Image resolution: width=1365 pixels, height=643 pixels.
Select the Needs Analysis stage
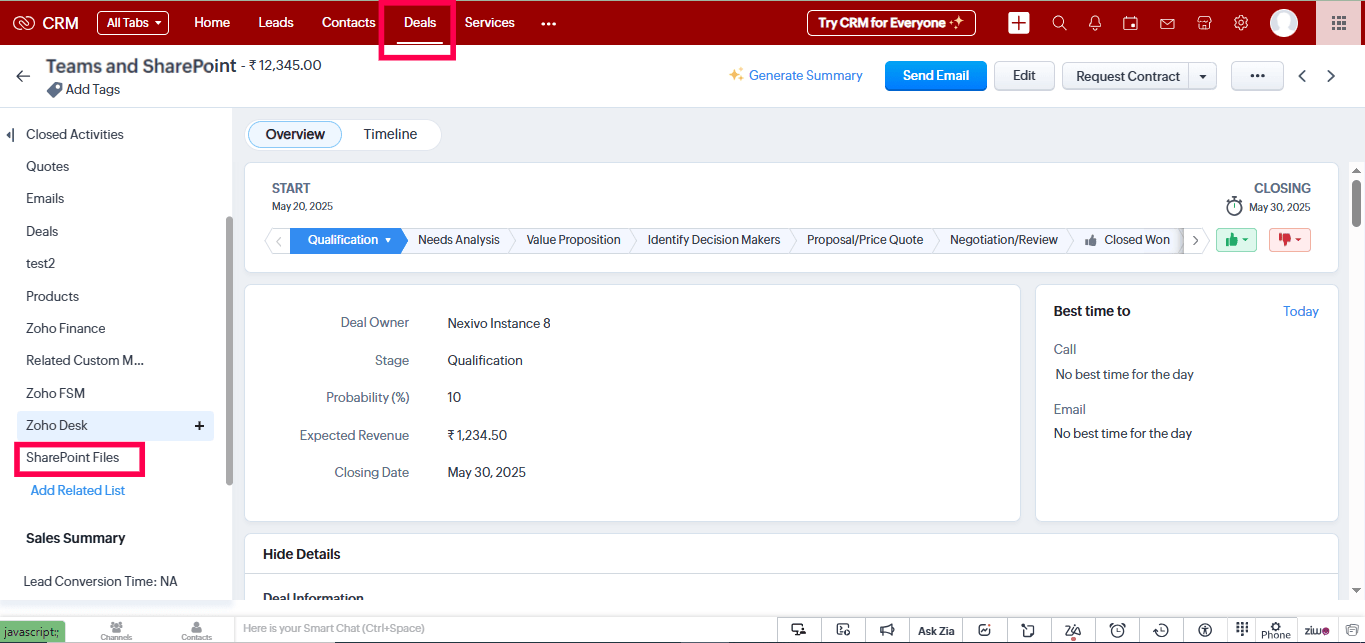458,240
